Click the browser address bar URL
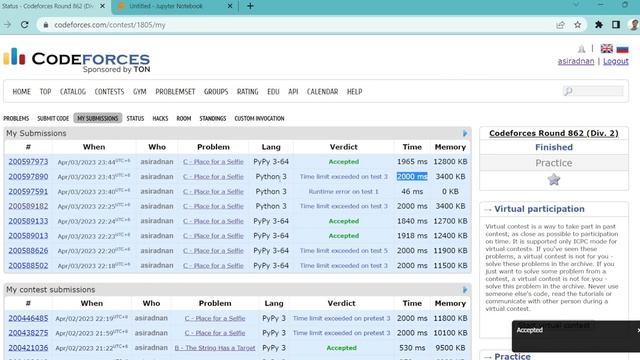Screen dimensions: 640x360 pos(110,25)
